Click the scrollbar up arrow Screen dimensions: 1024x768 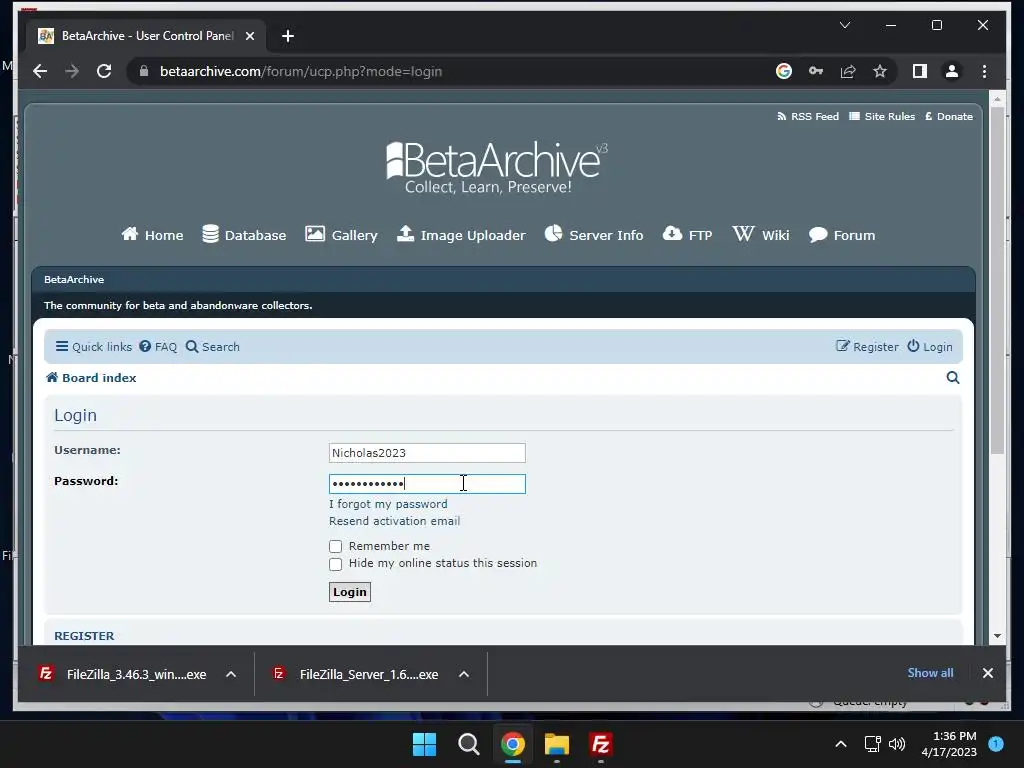click(997, 99)
